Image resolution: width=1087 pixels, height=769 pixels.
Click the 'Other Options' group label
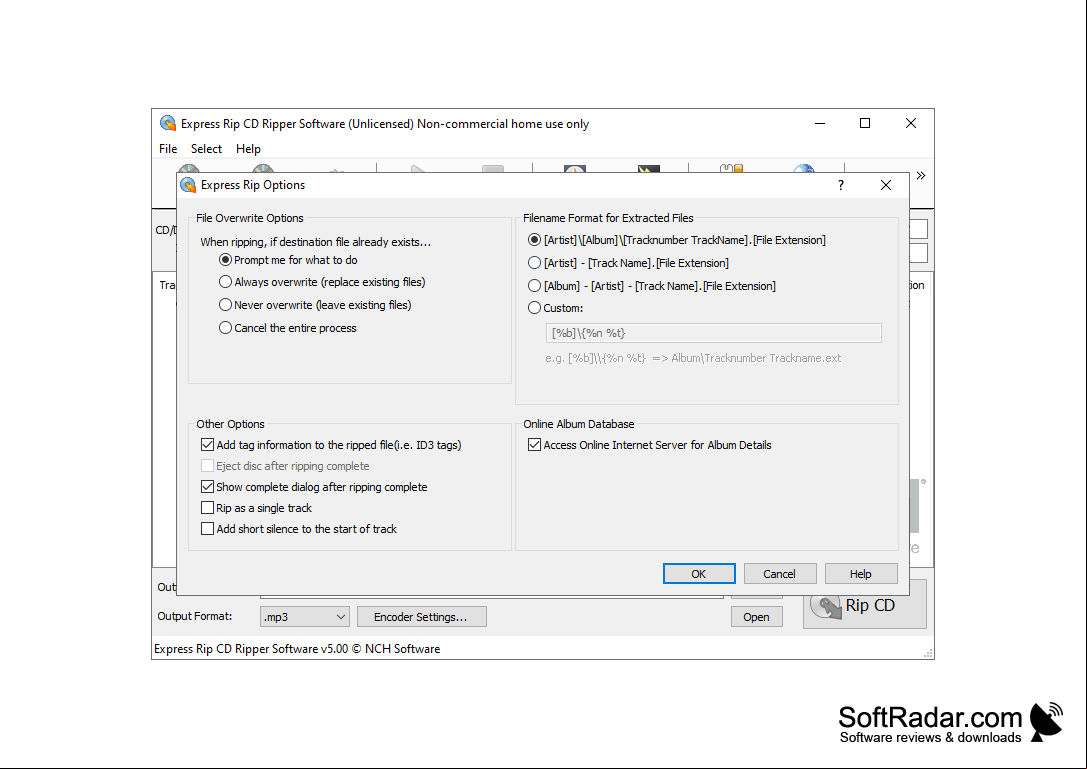pos(230,424)
